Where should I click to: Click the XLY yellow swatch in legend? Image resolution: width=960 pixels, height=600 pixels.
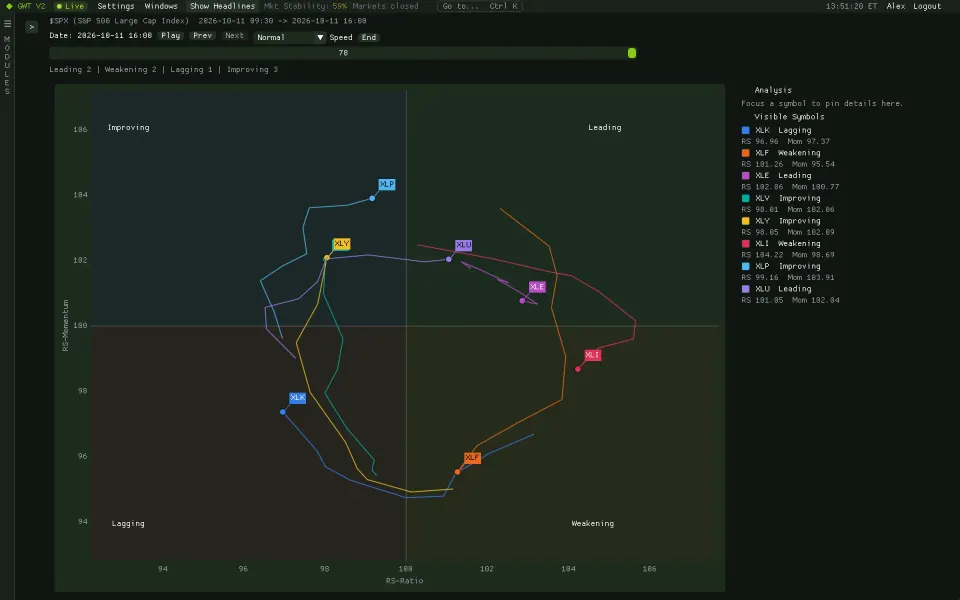pyautogui.click(x=746, y=221)
